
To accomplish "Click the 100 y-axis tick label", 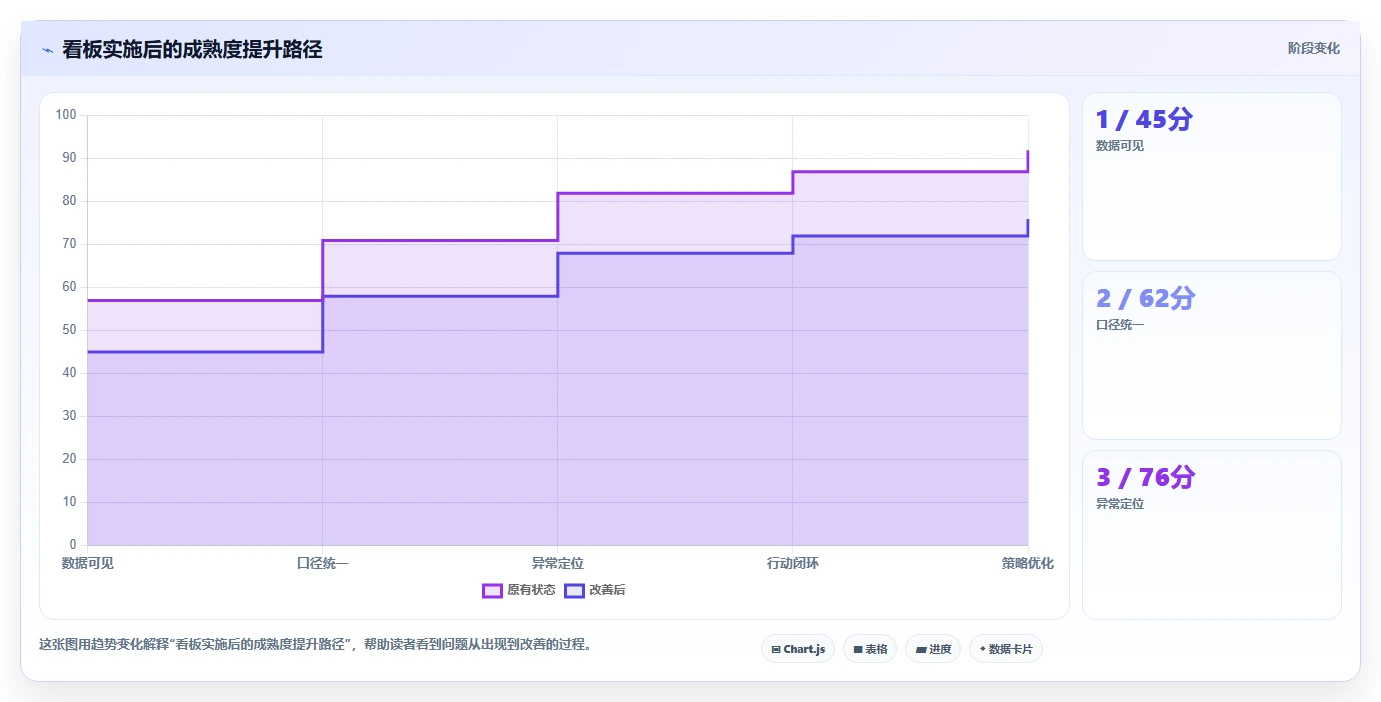I will pyautogui.click(x=66, y=115).
